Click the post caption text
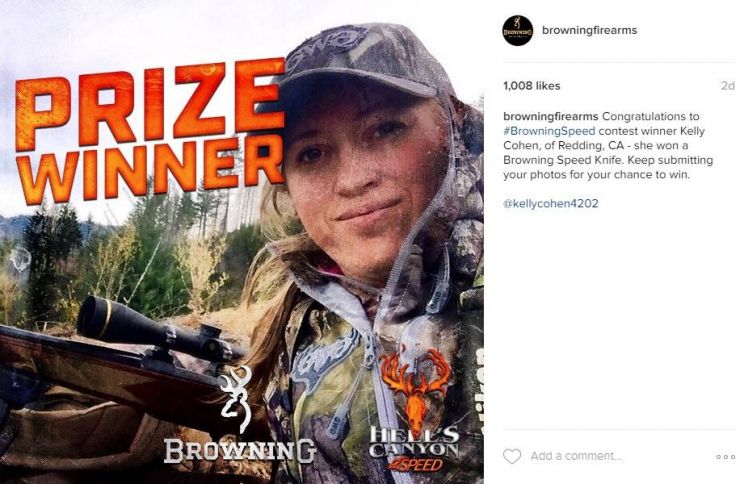Screen dimensions: 744x484 (608, 145)
